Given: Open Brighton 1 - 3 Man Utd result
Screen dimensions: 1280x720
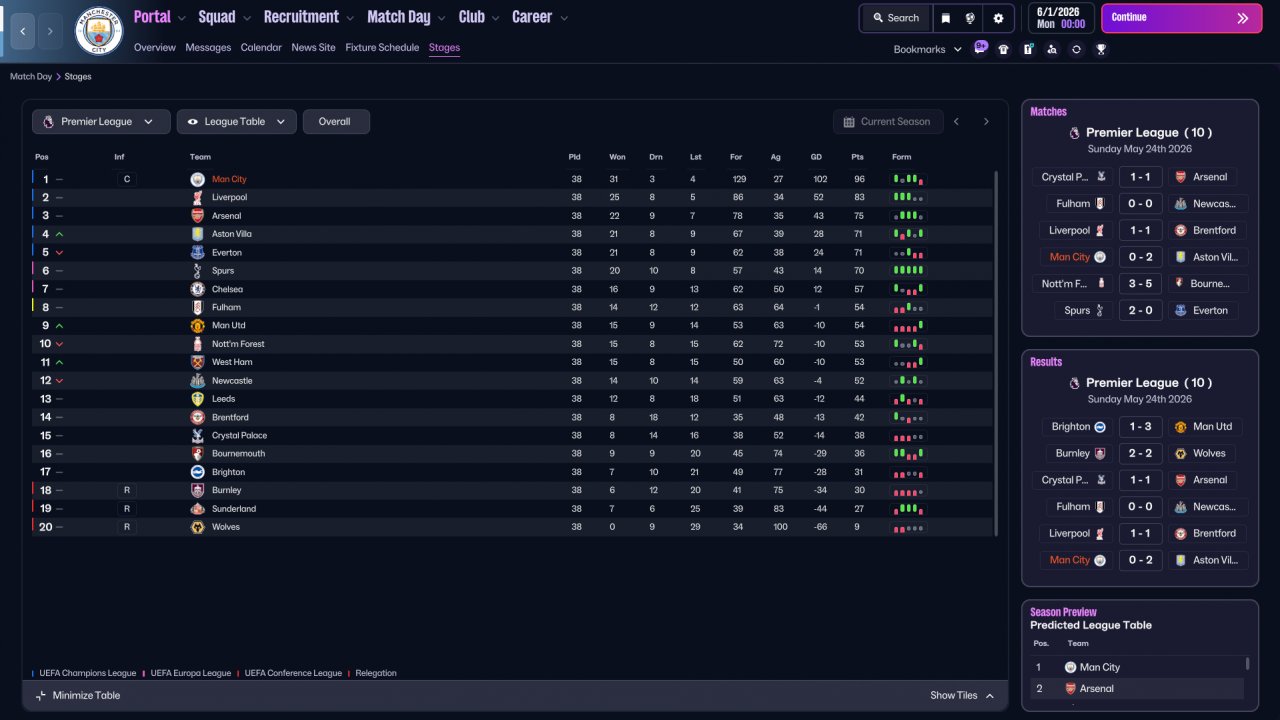Looking at the screenshot, I should (x=1140, y=427).
